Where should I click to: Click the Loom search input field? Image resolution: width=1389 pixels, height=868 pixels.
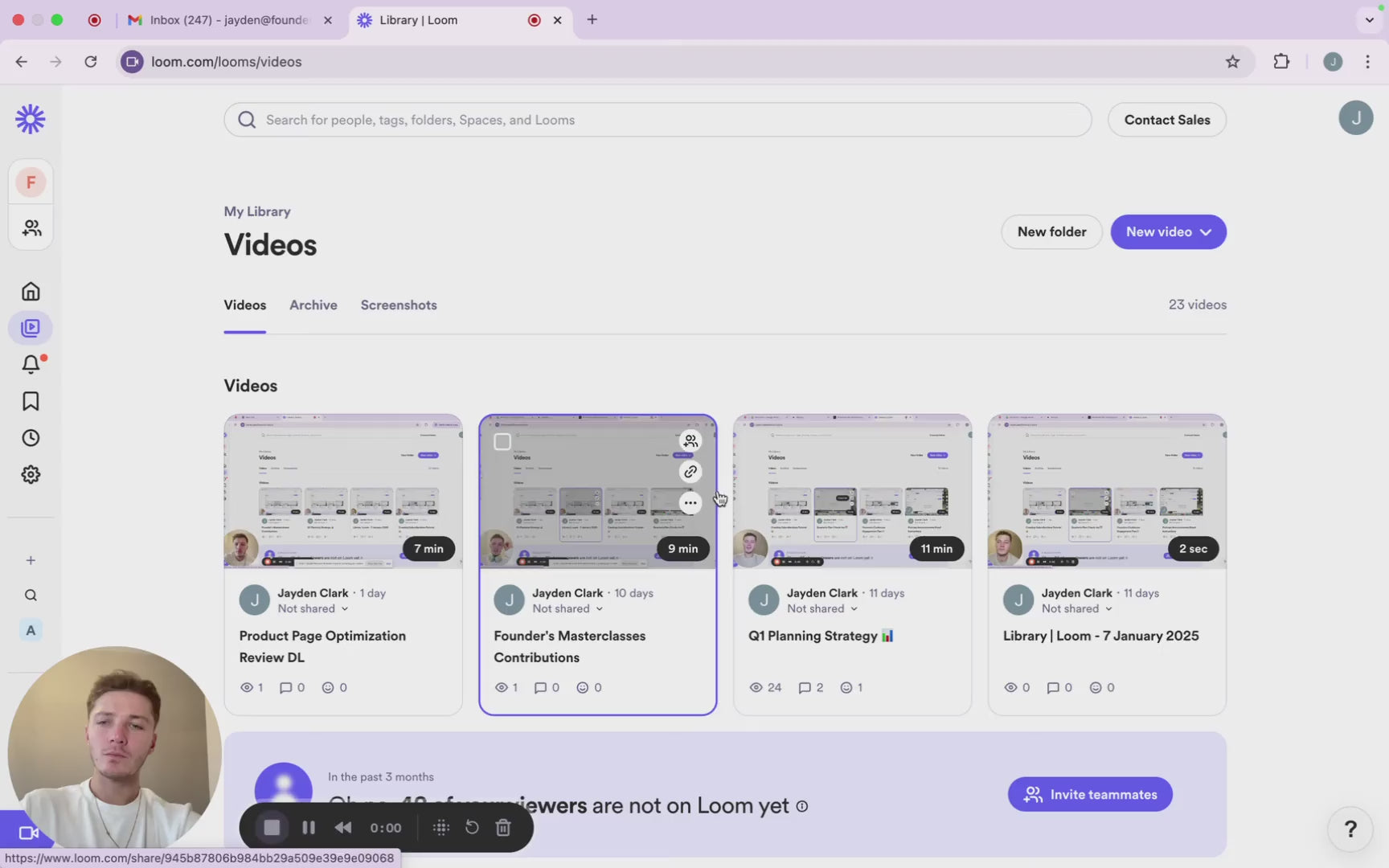click(x=658, y=120)
